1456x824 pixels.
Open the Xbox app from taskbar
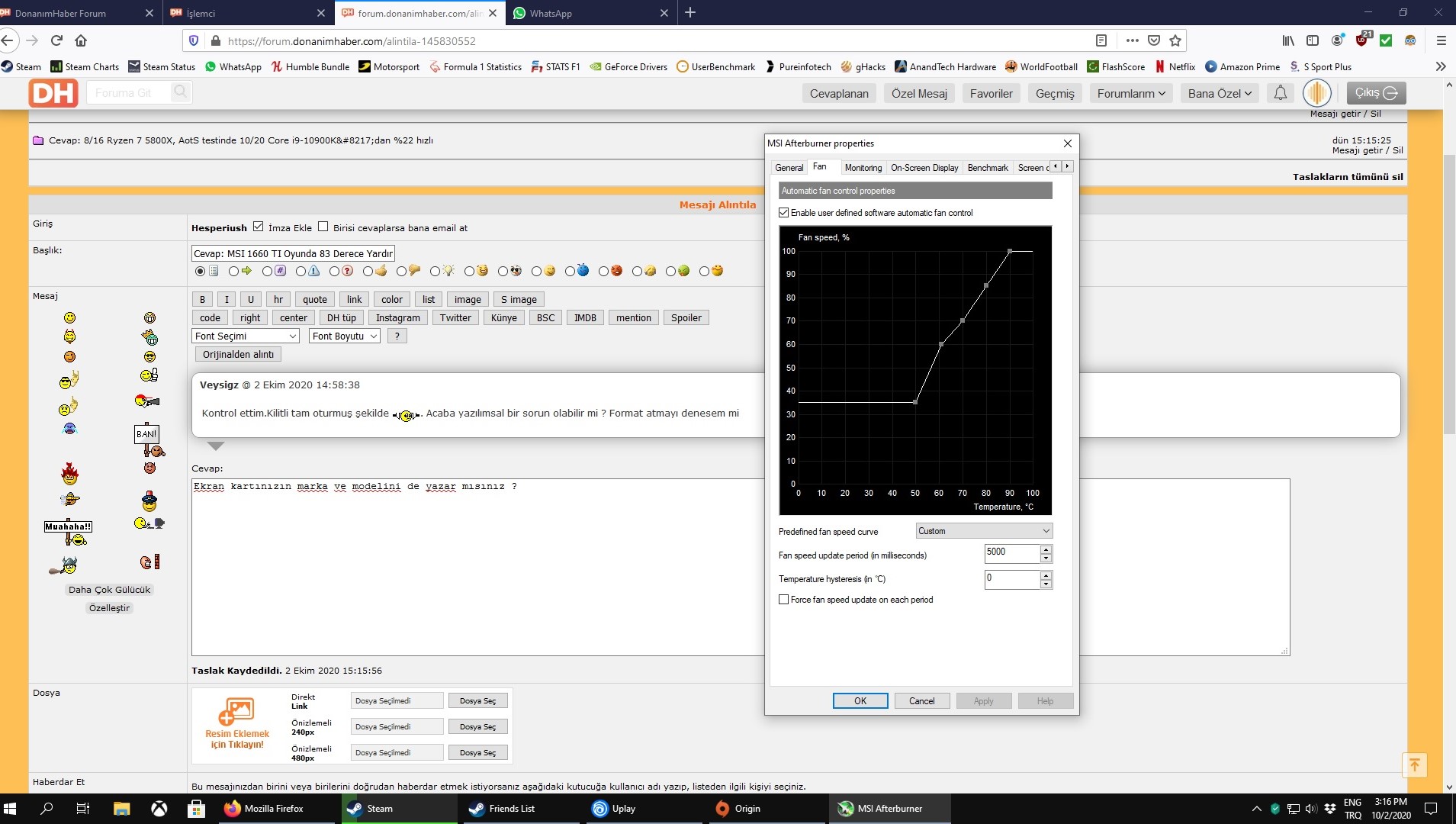pos(159,809)
